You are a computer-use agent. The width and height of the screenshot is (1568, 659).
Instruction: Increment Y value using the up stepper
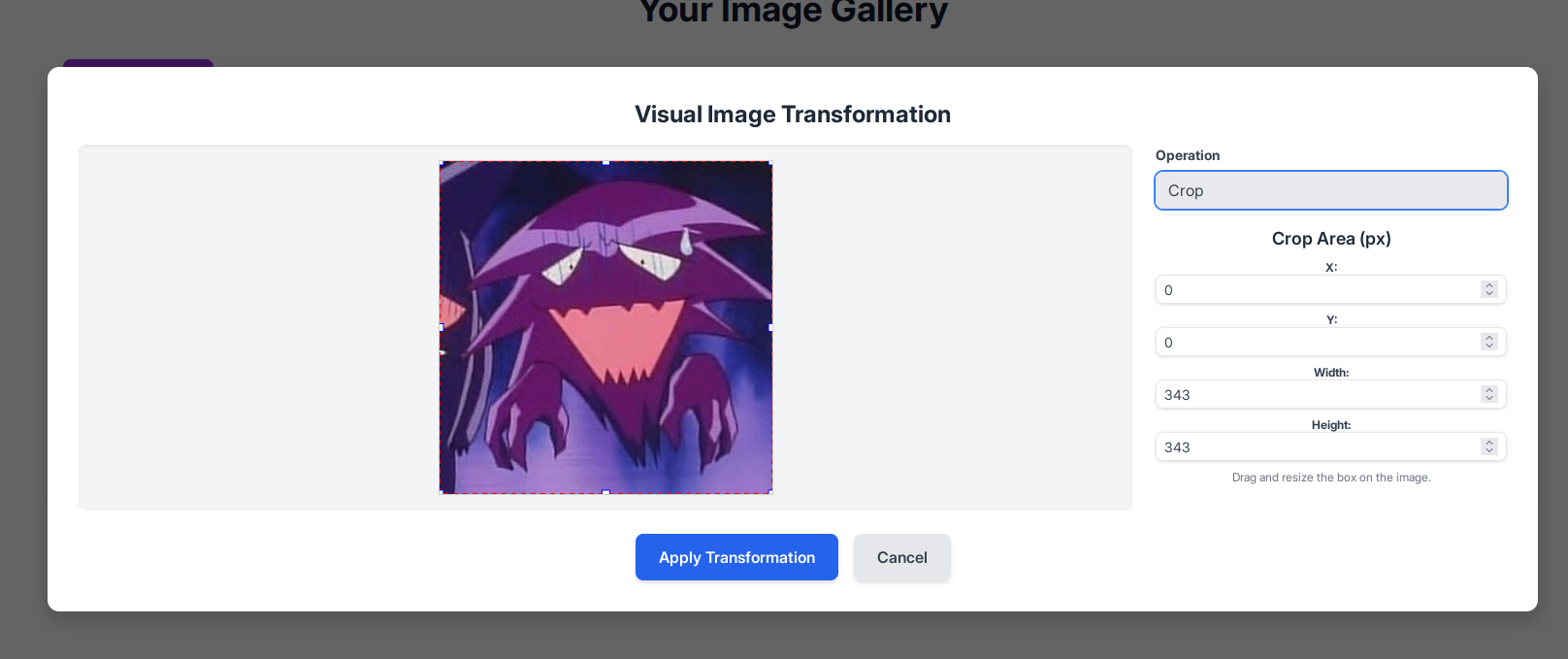(1489, 338)
